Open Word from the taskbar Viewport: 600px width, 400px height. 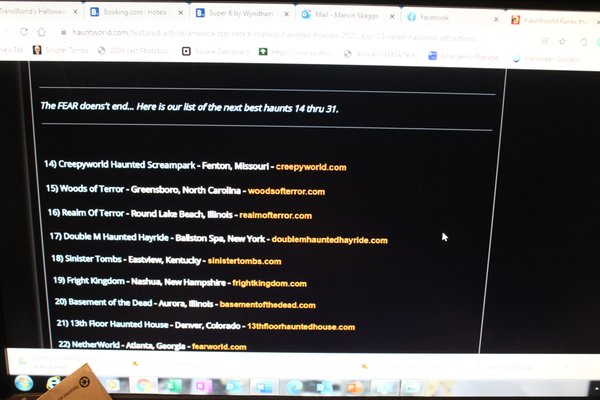tap(264, 387)
